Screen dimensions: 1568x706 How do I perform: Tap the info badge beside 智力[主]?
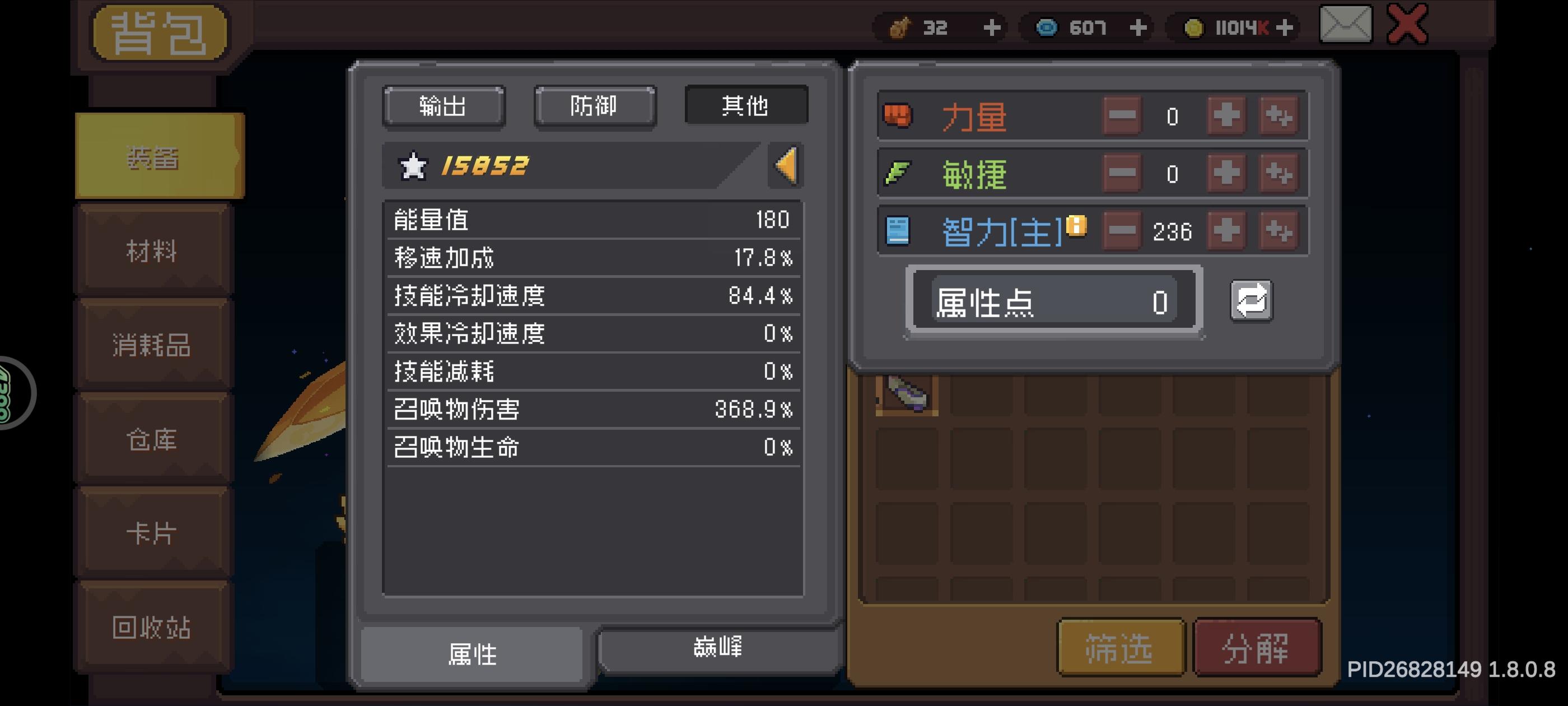tap(1076, 225)
